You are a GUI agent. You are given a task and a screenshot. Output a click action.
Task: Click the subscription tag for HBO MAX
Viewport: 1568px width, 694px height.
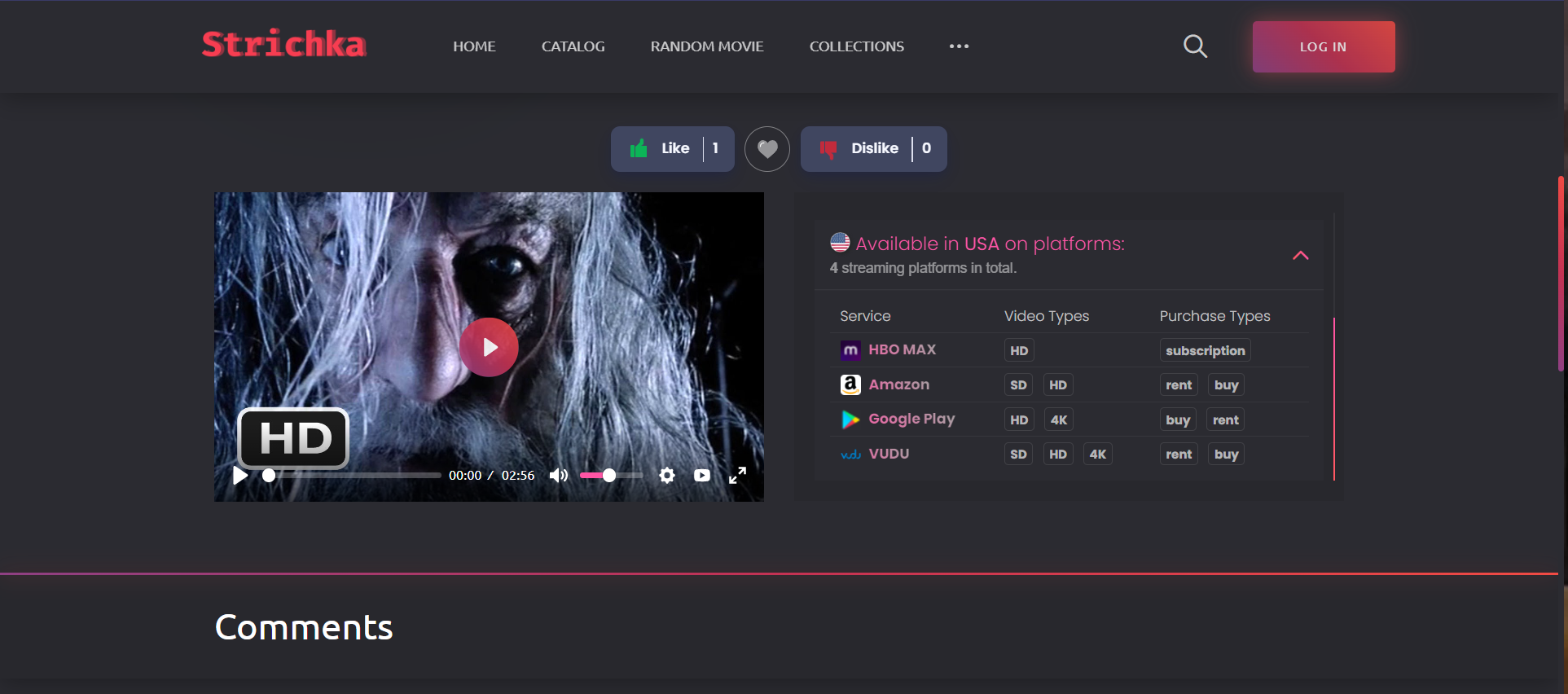tap(1206, 350)
